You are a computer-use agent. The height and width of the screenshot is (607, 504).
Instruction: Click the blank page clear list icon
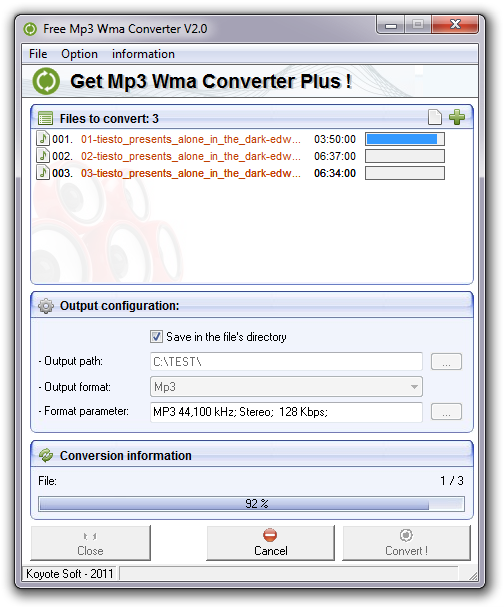click(x=435, y=117)
